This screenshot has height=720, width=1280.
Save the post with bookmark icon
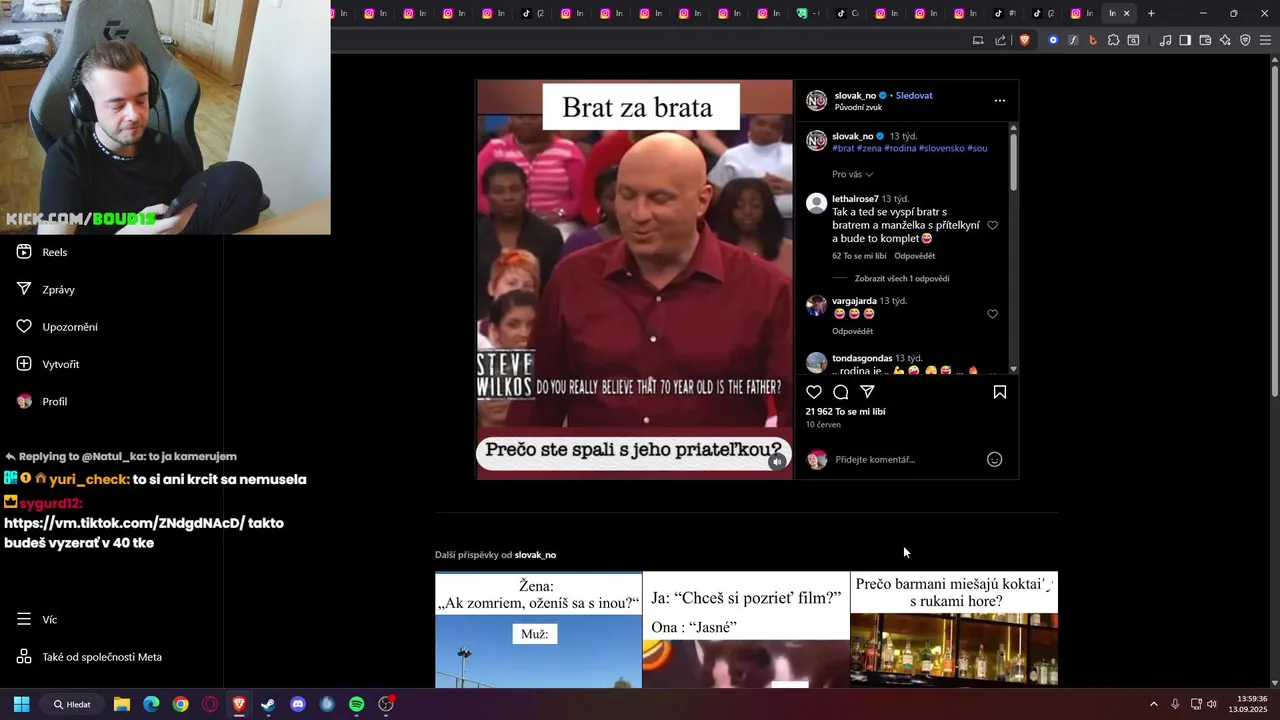999,392
